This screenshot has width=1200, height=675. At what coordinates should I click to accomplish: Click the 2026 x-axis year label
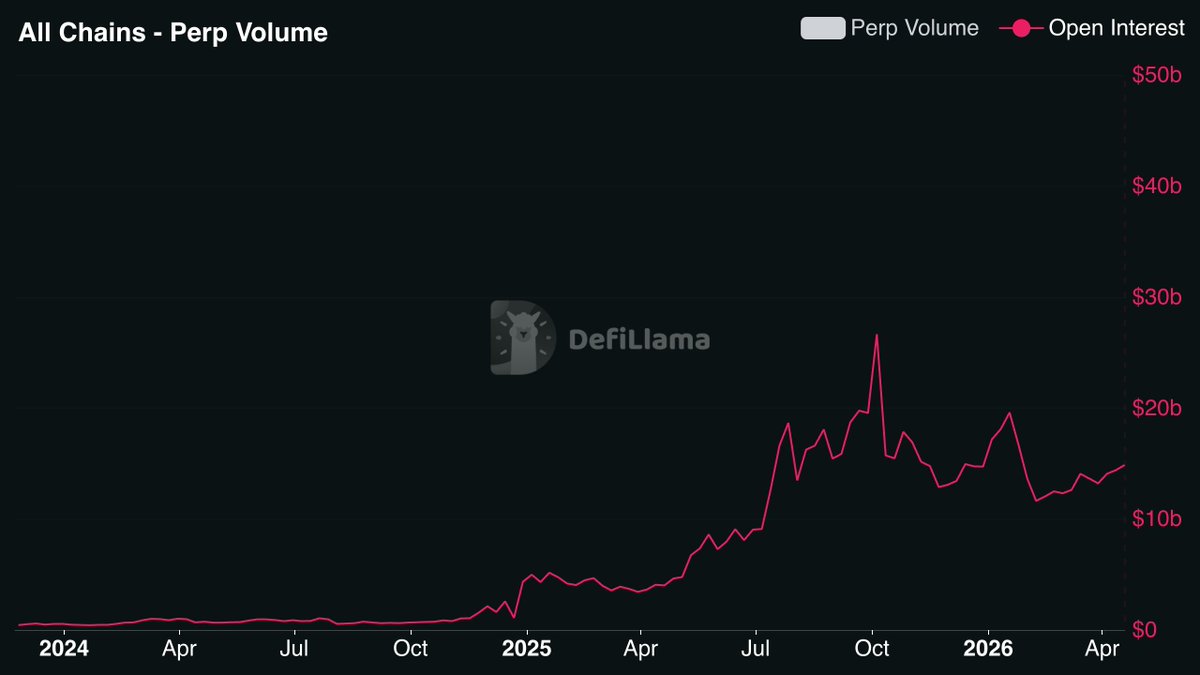pyautogui.click(x=988, y=649)
